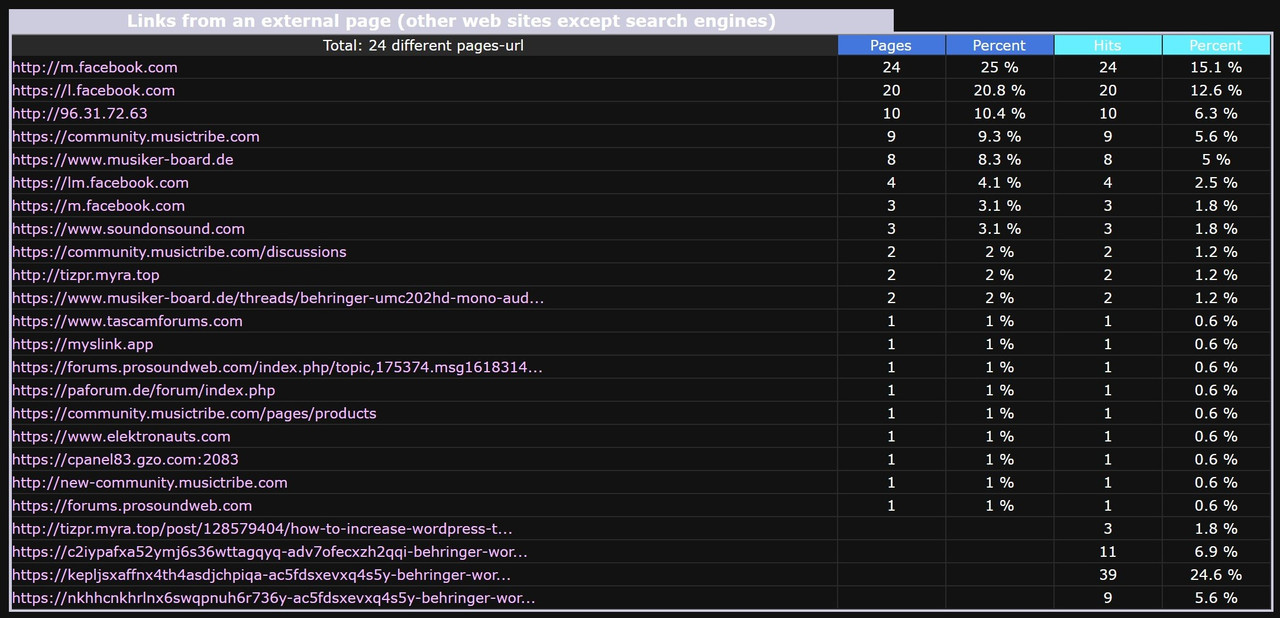Open https://community.musictribe.com root link
1280x618 pixels.
(136, 136)
